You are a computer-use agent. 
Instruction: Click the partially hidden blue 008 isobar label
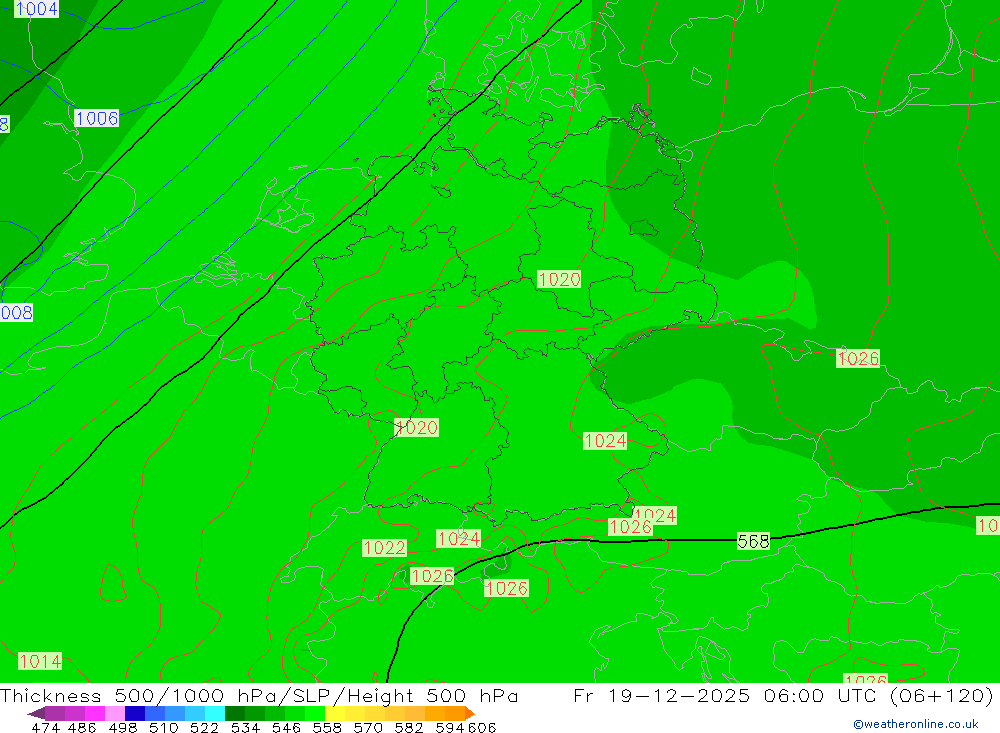coord(17,313)
